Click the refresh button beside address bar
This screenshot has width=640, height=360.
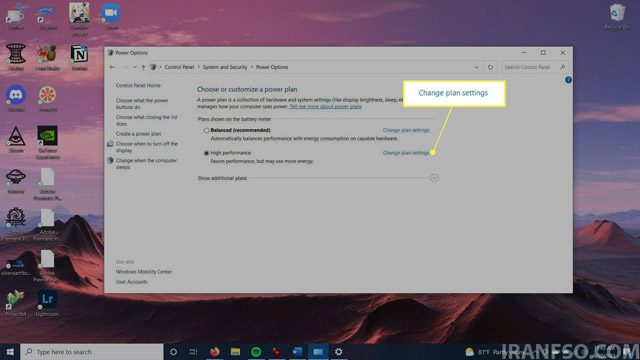[x=490, y=67]
